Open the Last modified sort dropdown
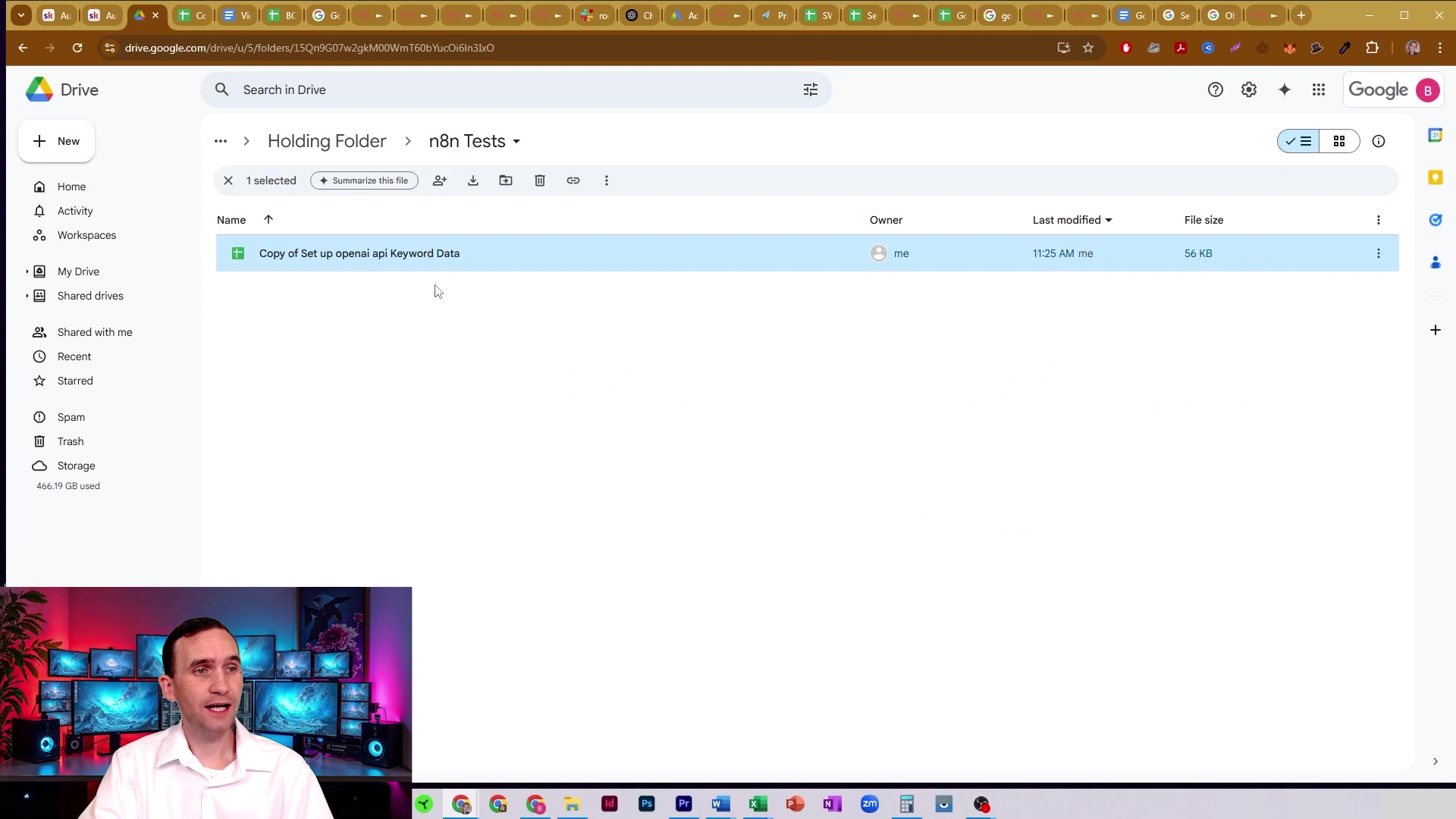This screenshot has height=819, width=1456. click(1109, 221)
